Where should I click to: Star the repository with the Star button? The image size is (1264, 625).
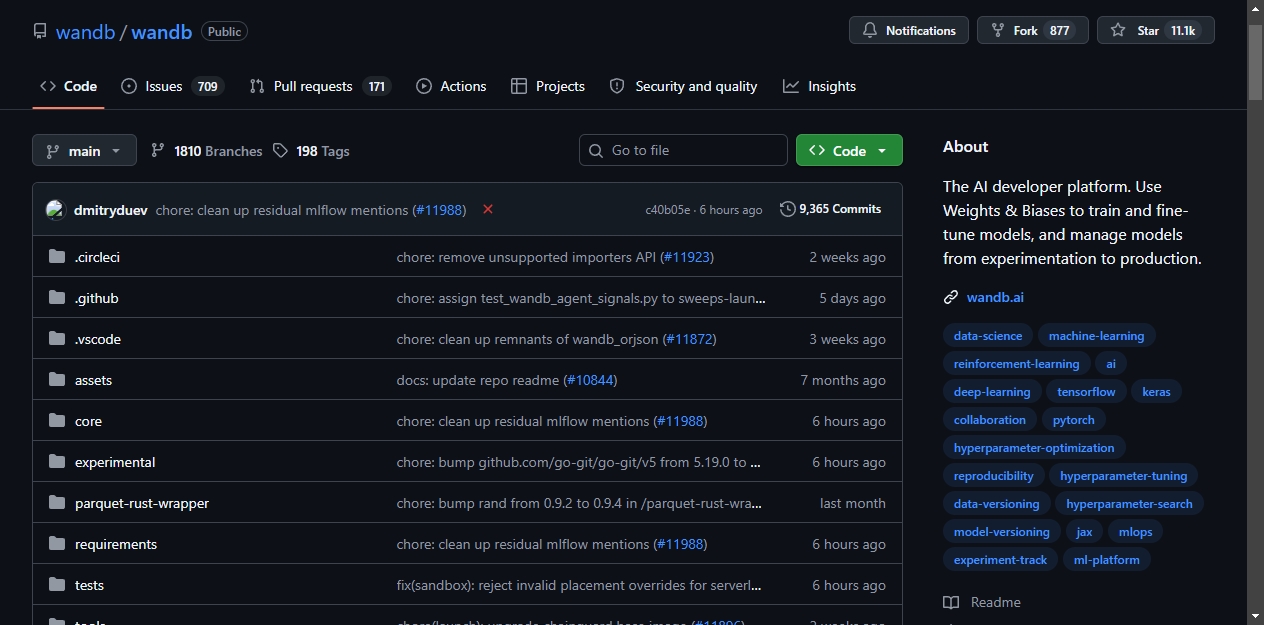pyautogui.click(x=1155, y=30)
